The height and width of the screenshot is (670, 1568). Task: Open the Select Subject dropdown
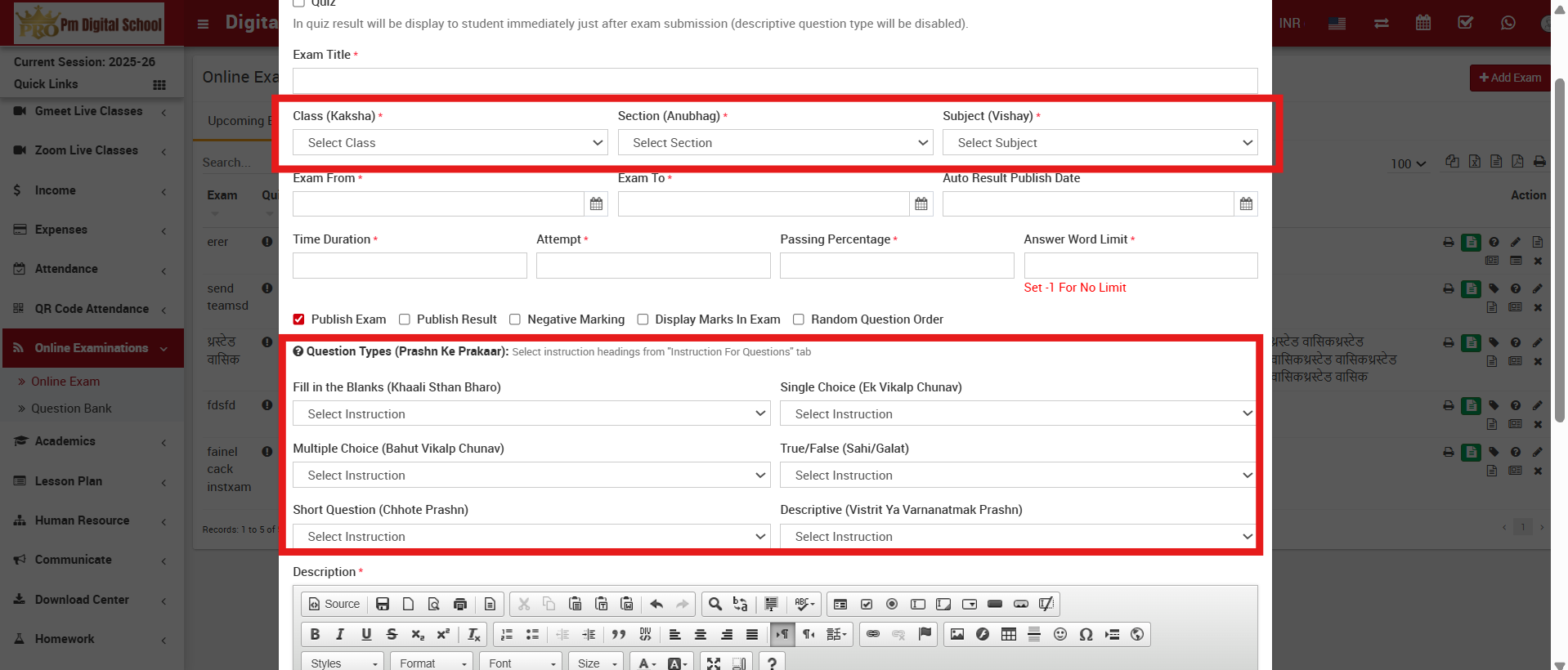point(1099,143)
